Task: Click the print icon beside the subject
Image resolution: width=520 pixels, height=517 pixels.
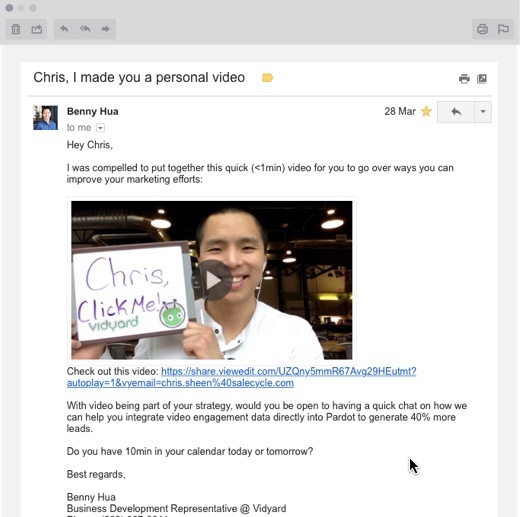Action: coord(464,79)
